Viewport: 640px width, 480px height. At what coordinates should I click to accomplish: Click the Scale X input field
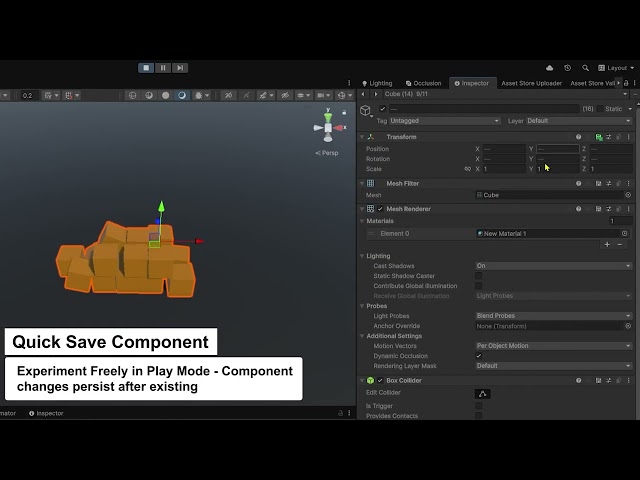pyautogui.click(x=504, y=169)
